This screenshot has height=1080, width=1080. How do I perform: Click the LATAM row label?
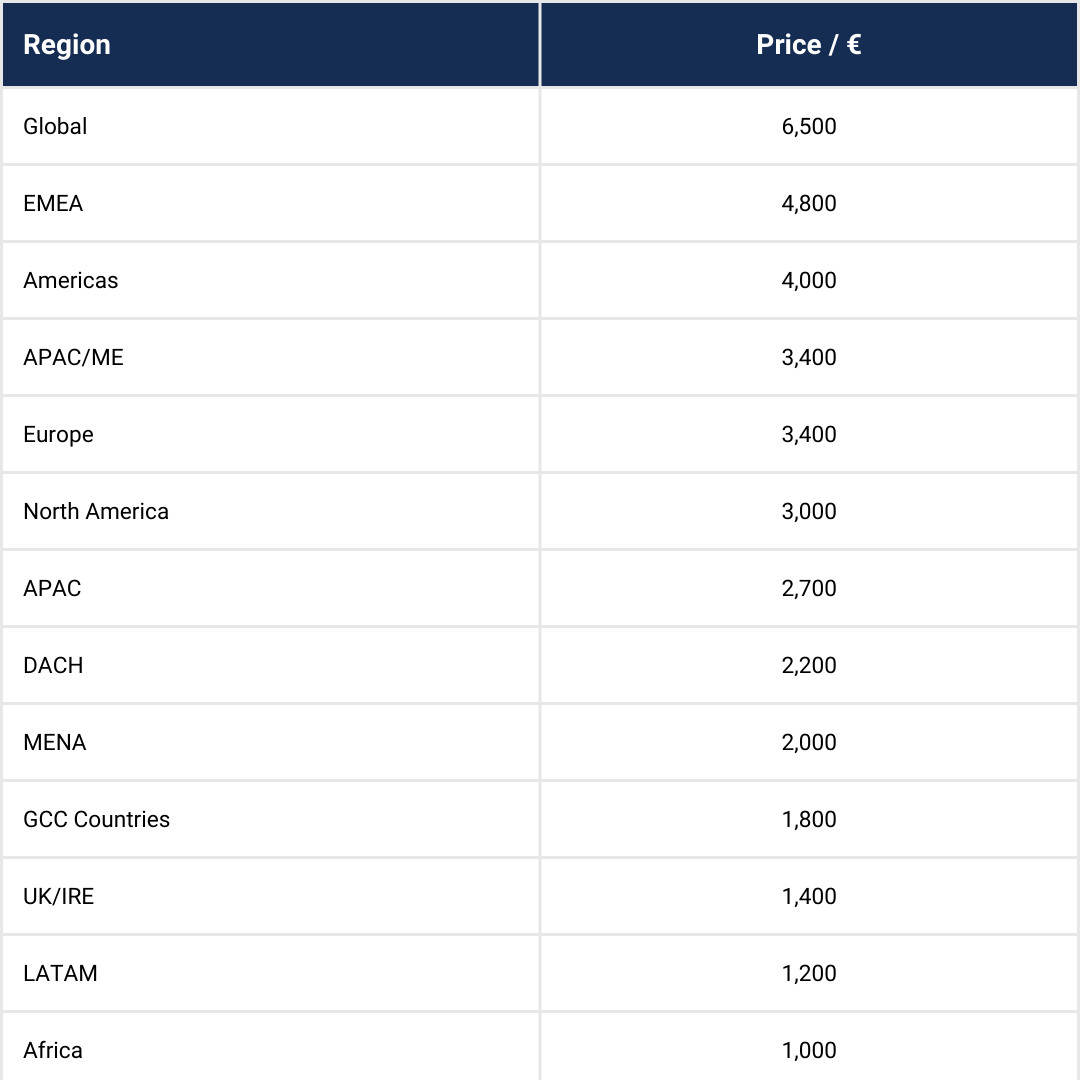click(x=61, y=973)
